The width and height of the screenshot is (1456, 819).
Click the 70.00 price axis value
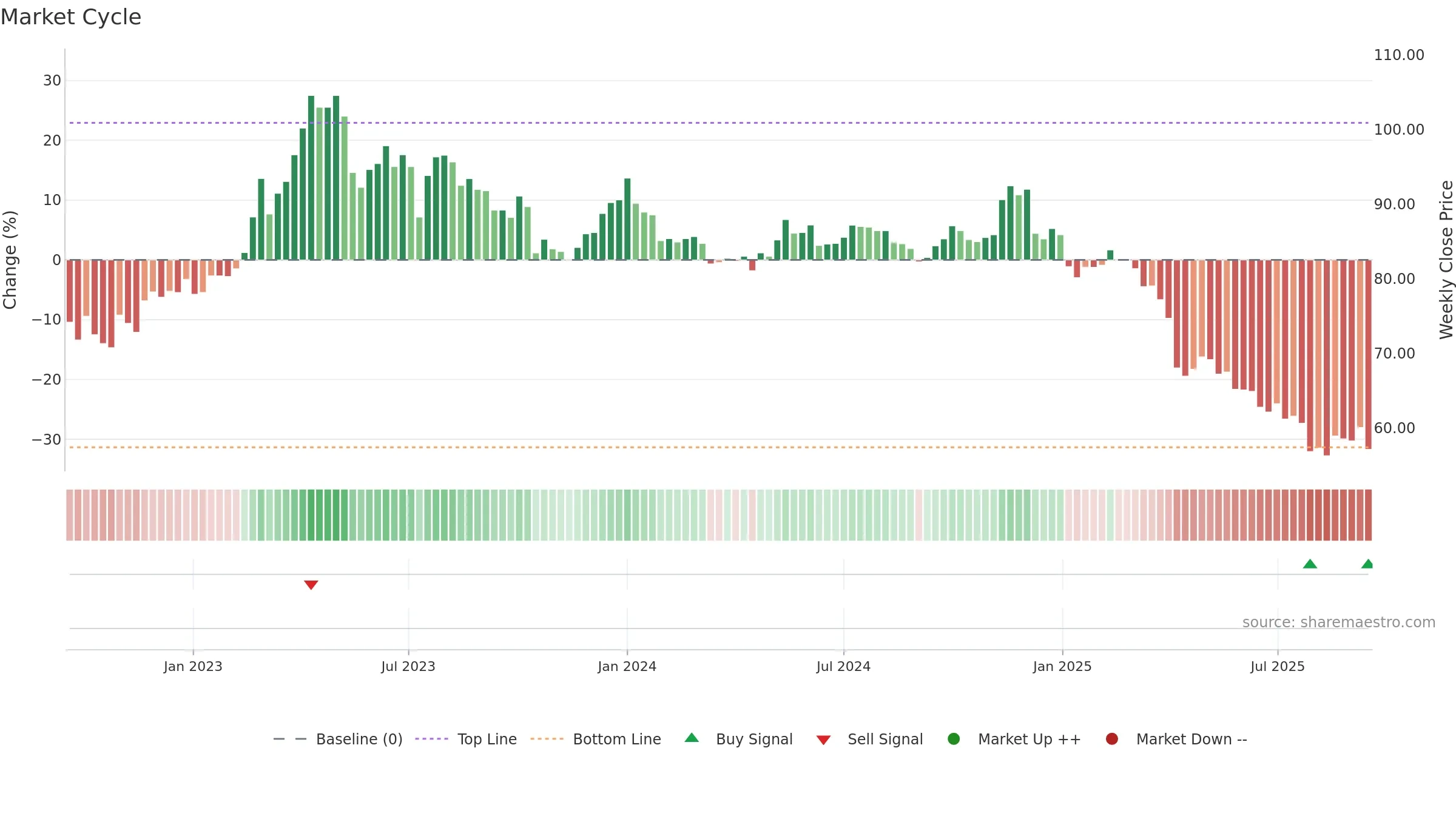pos(1394,353)
